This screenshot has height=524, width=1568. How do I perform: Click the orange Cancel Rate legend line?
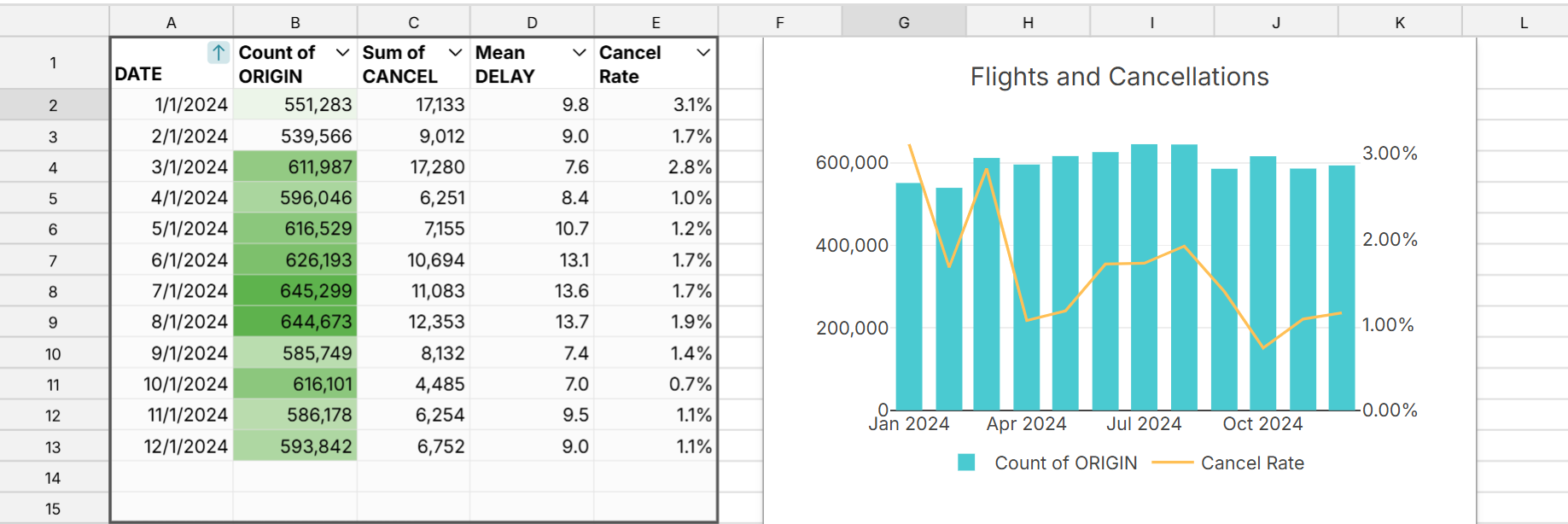pyautogui.click(x=1172, y=463)
